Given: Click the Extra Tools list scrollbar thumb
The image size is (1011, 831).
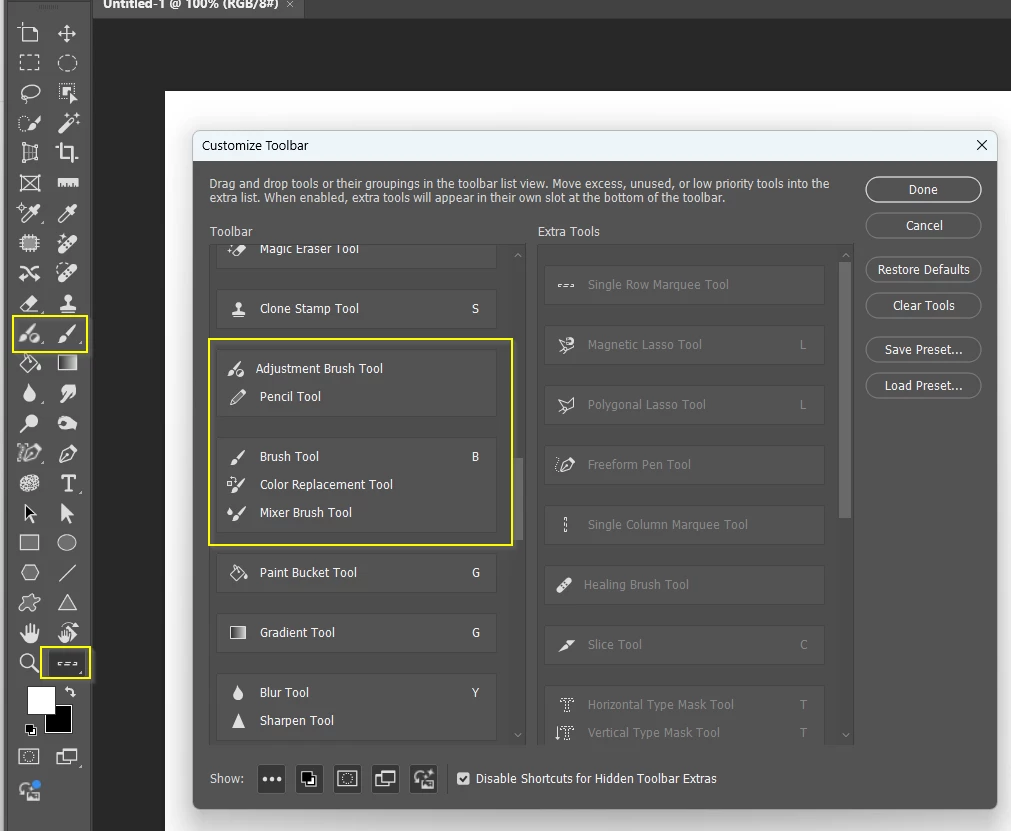Looking at the screenshot, I should pos(845,389).
